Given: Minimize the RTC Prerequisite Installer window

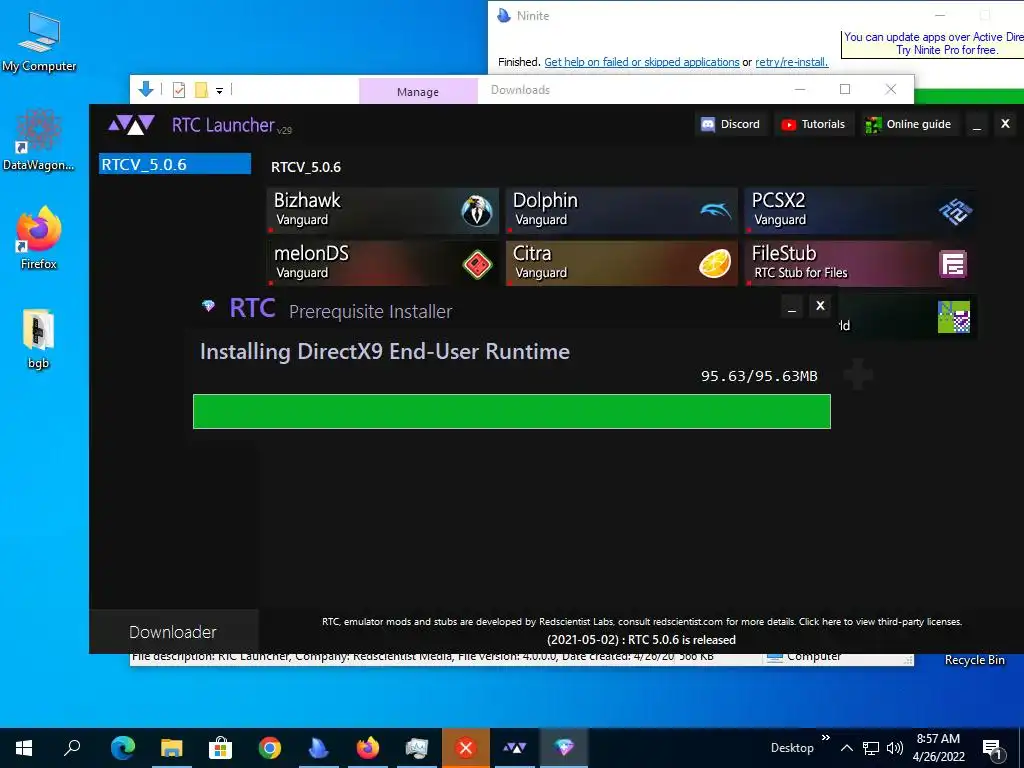Looking at the screenshot, I should tap(792, 306).
